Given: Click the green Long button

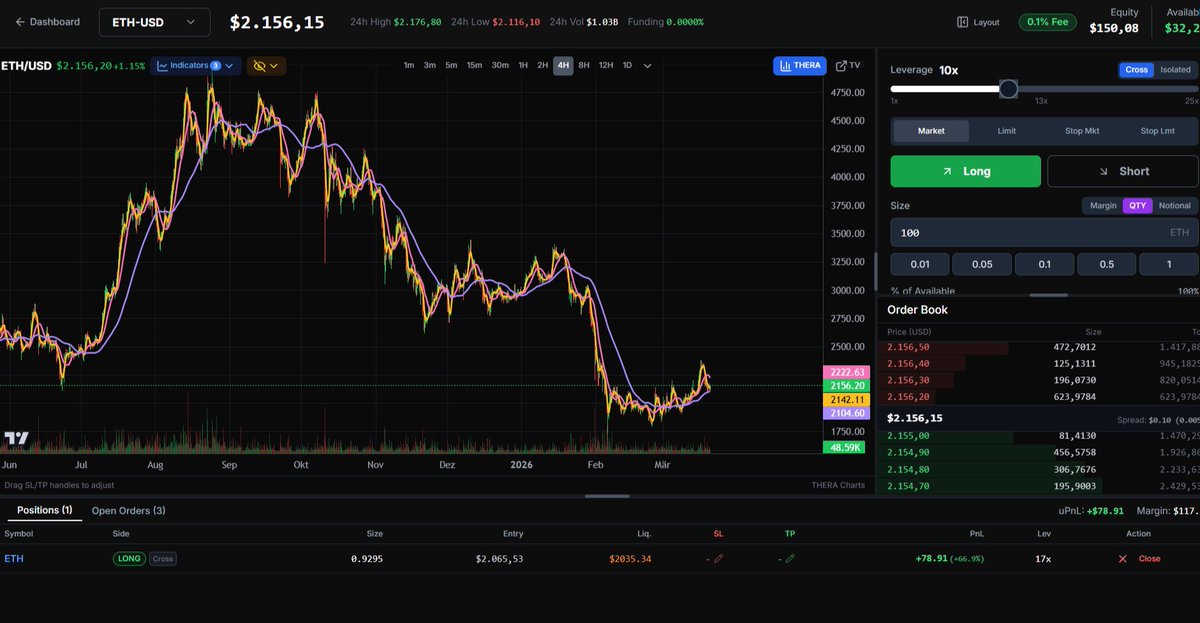Looking at the screenshot, I should tap(966, 171).
